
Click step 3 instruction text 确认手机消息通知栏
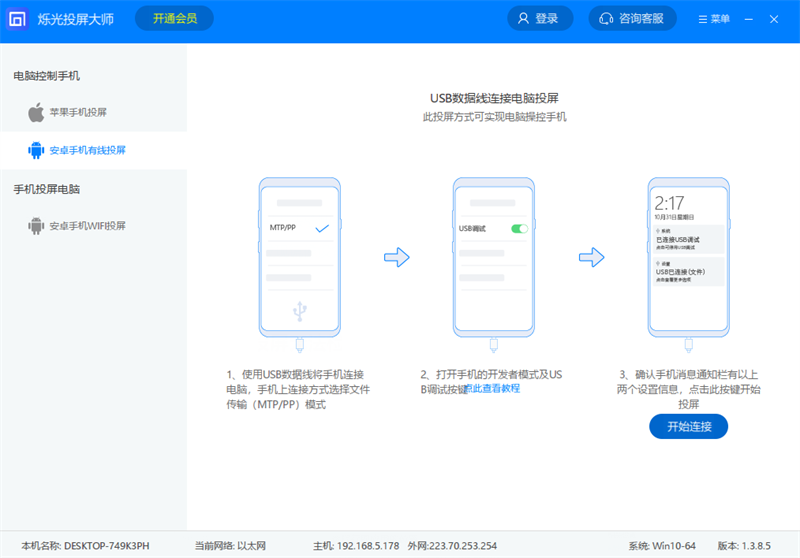tap(688, 390)
